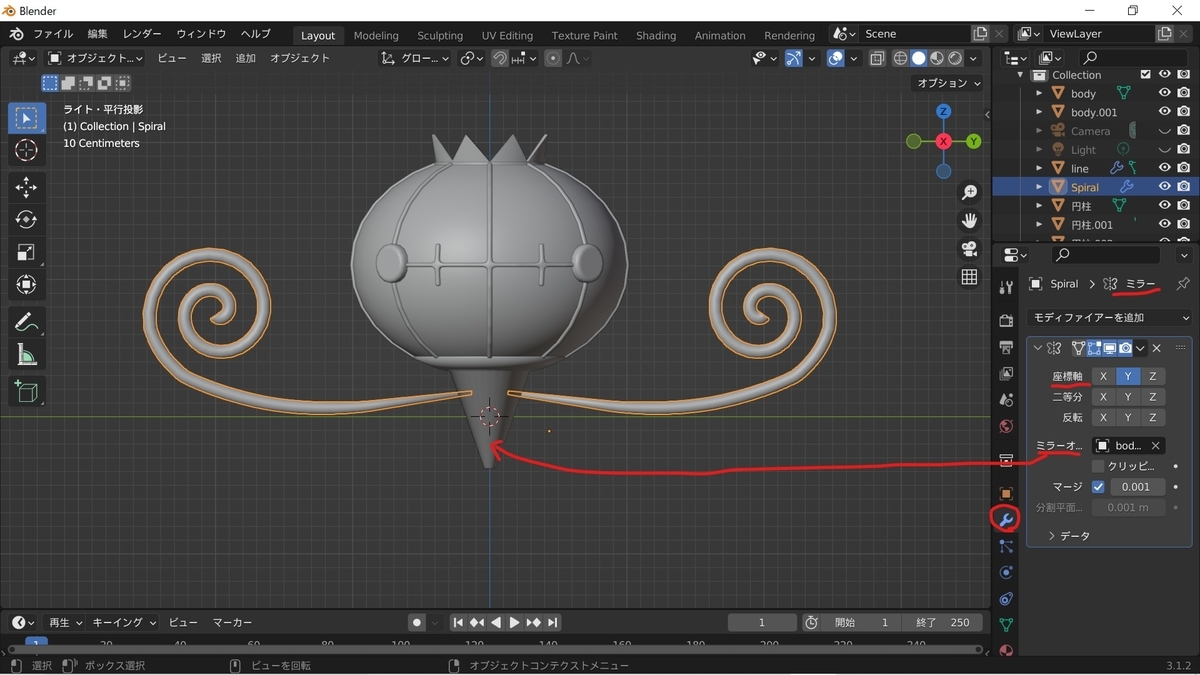Select the Transform tool
1200x675 pixels.
[x=27, y=286]
